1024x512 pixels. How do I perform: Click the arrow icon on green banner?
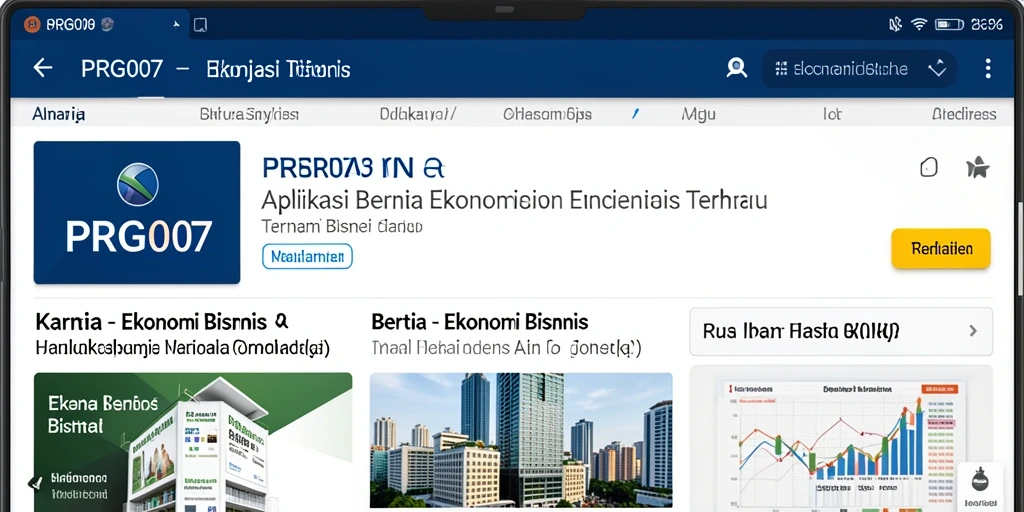pos(36,483)
